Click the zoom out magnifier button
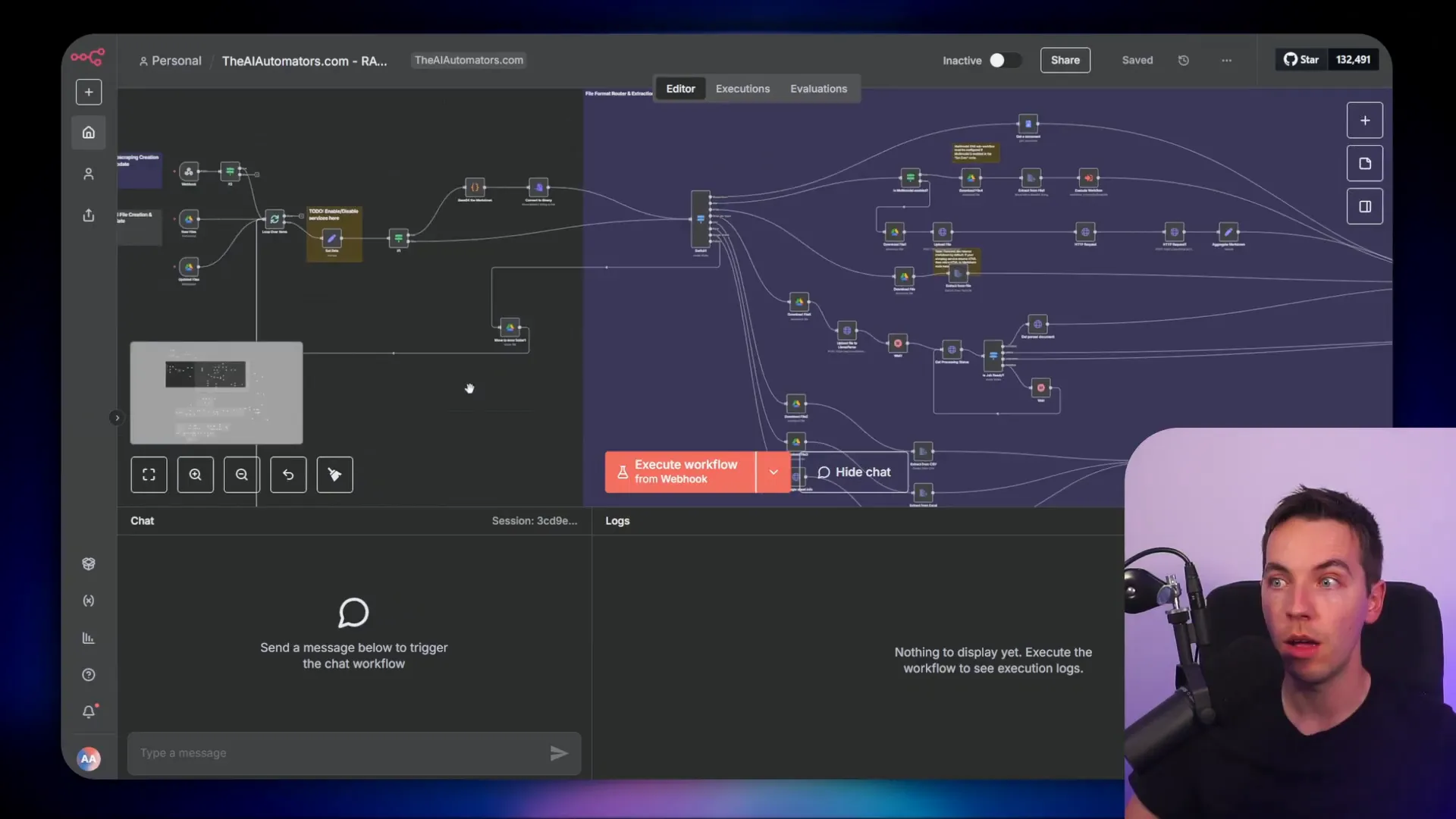Image resolution: width=1456 pixels, height=819 pixels. pyautogui.click(x=242, y=475)
